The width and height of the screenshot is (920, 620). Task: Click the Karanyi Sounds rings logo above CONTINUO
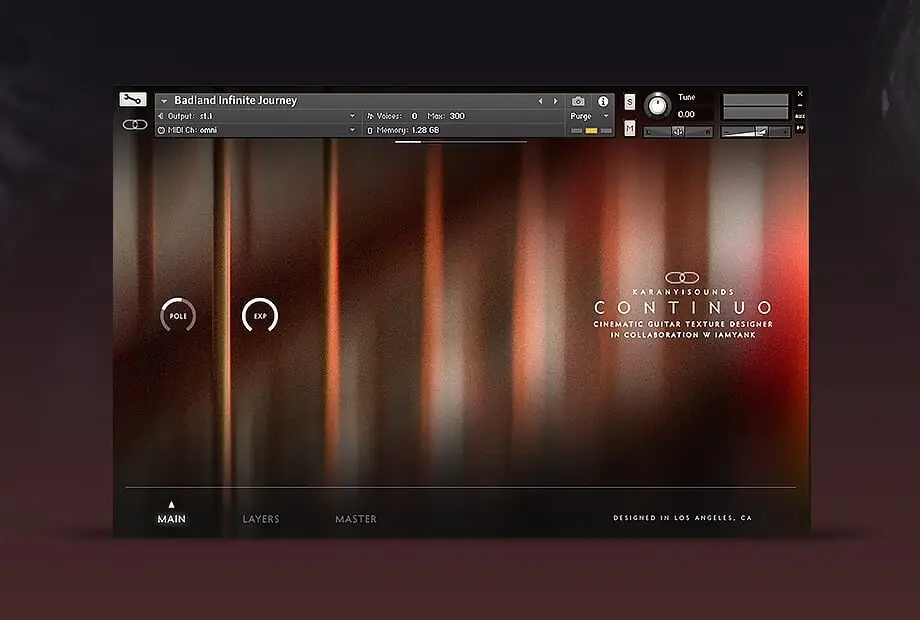(682, 277)
